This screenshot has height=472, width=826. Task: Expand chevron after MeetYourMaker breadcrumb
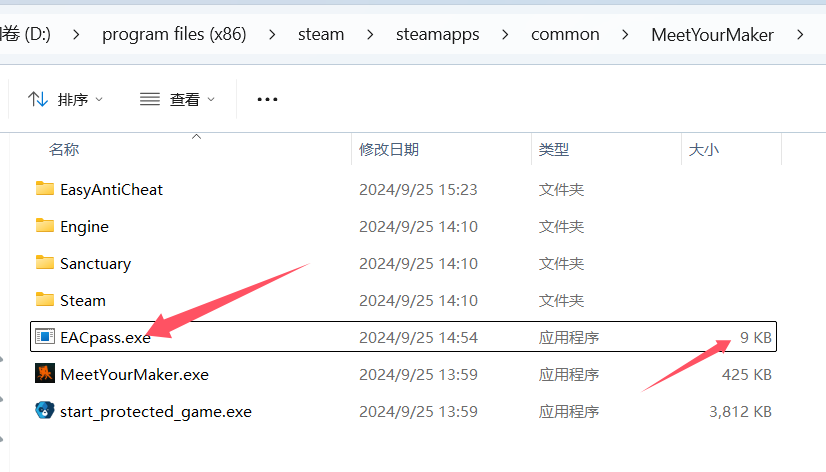(x=800, y=35)
